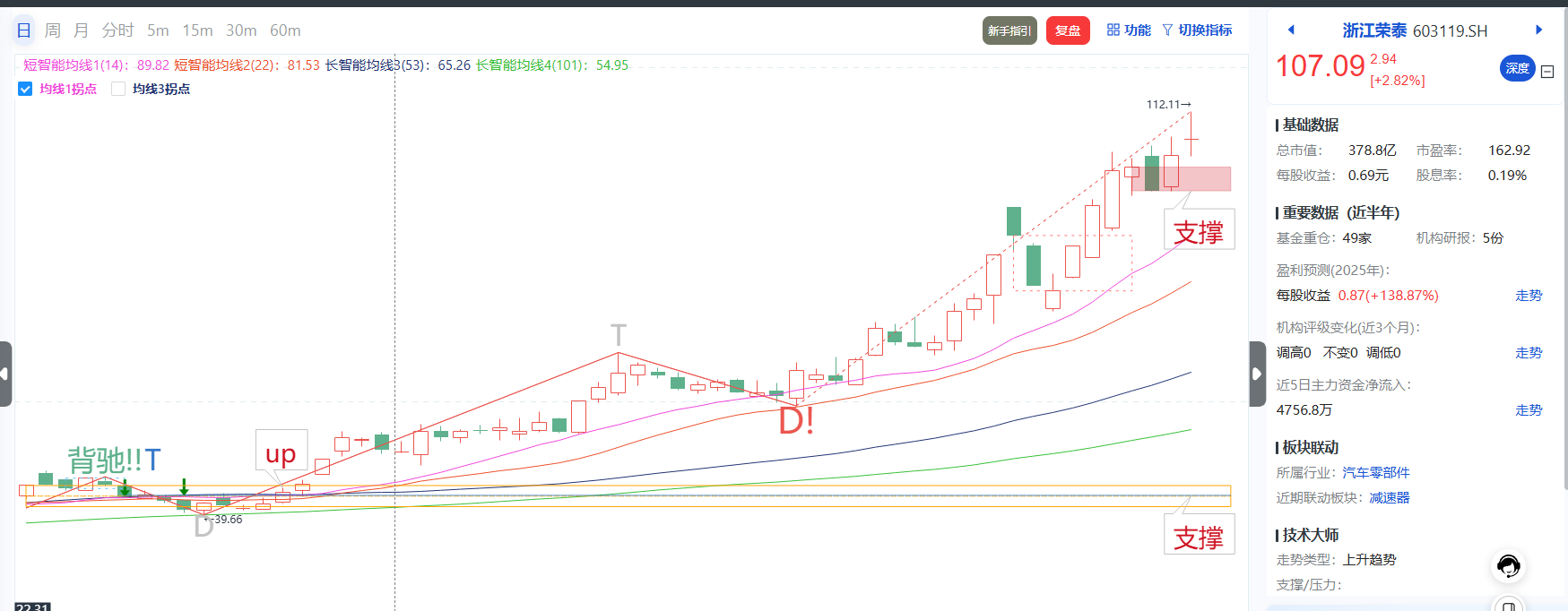The width and height of the screenshot is (1568, 611).
Task: Switch to the 60m period tab
Action: [285, 30]
